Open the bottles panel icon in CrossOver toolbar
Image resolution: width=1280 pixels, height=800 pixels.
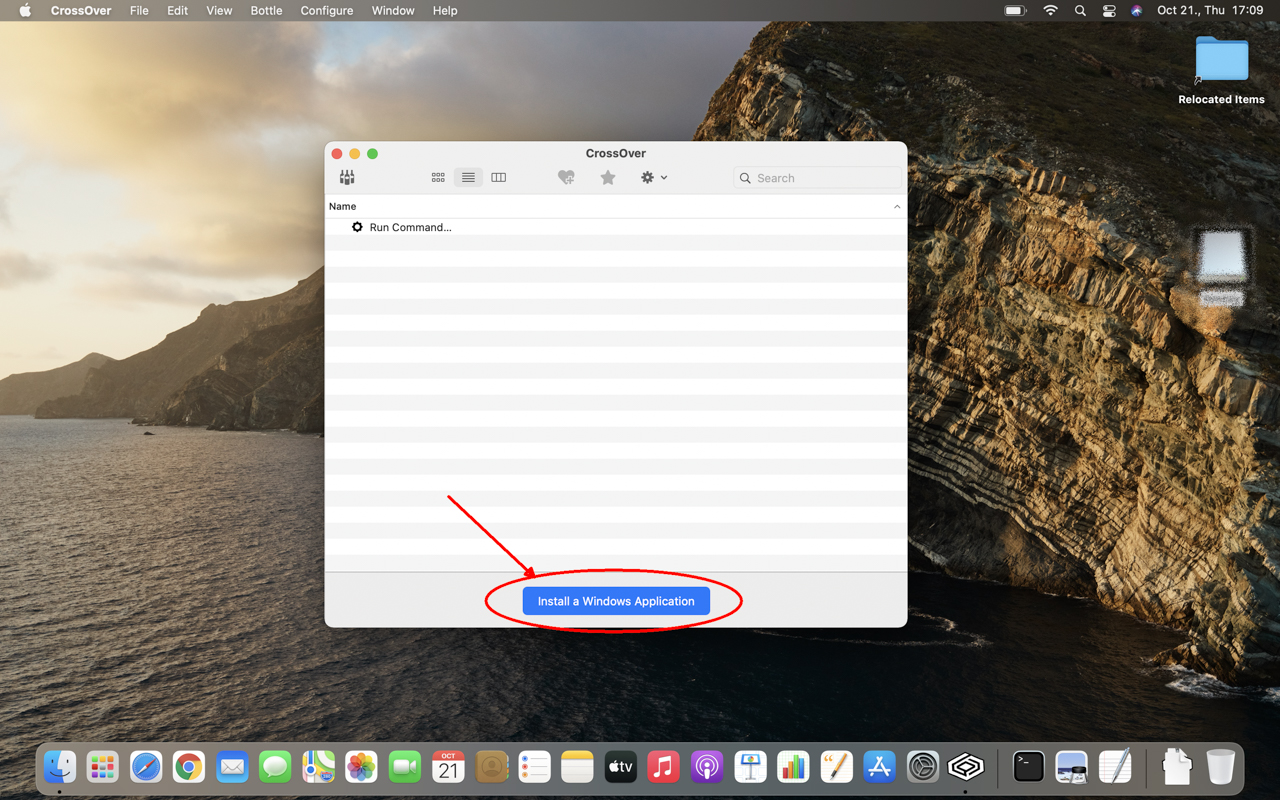[x=347, y=177]
